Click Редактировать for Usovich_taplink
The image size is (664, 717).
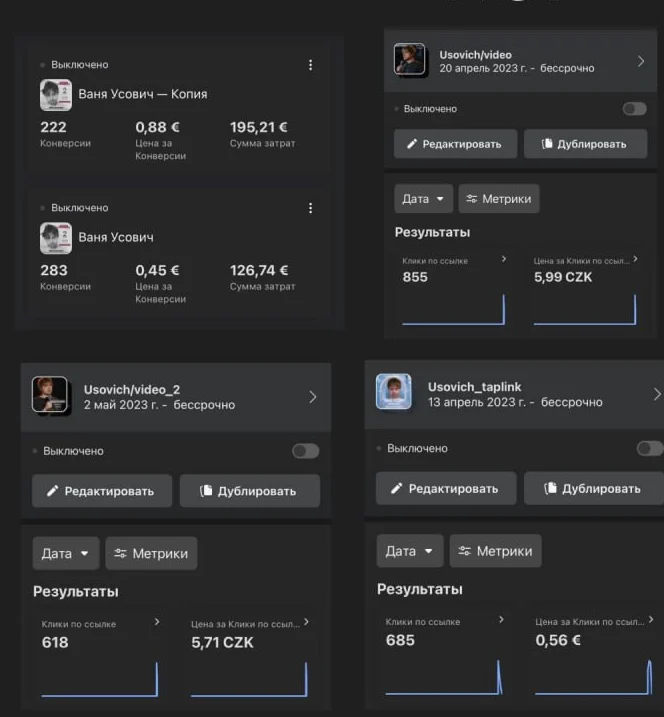coord(446,489)
